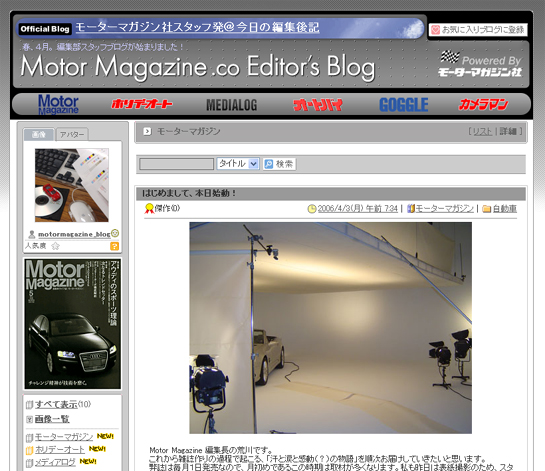Click the list icon beside すべて表示
This screenshot has width=545, height=471.
(x=30, y=405)
